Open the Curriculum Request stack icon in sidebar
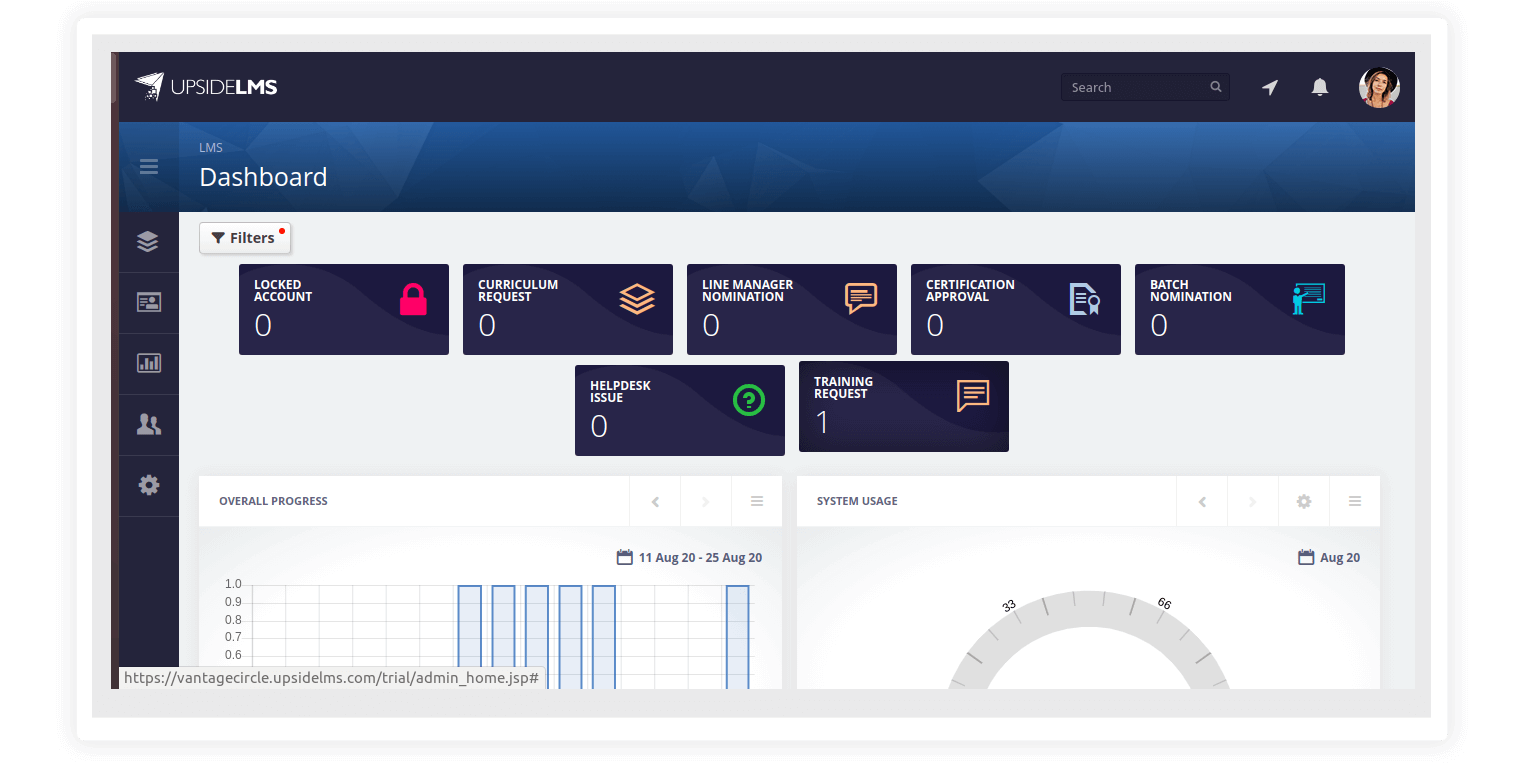Image resolution: width=1526 pixels, height=763 pixels. [148, 241]
